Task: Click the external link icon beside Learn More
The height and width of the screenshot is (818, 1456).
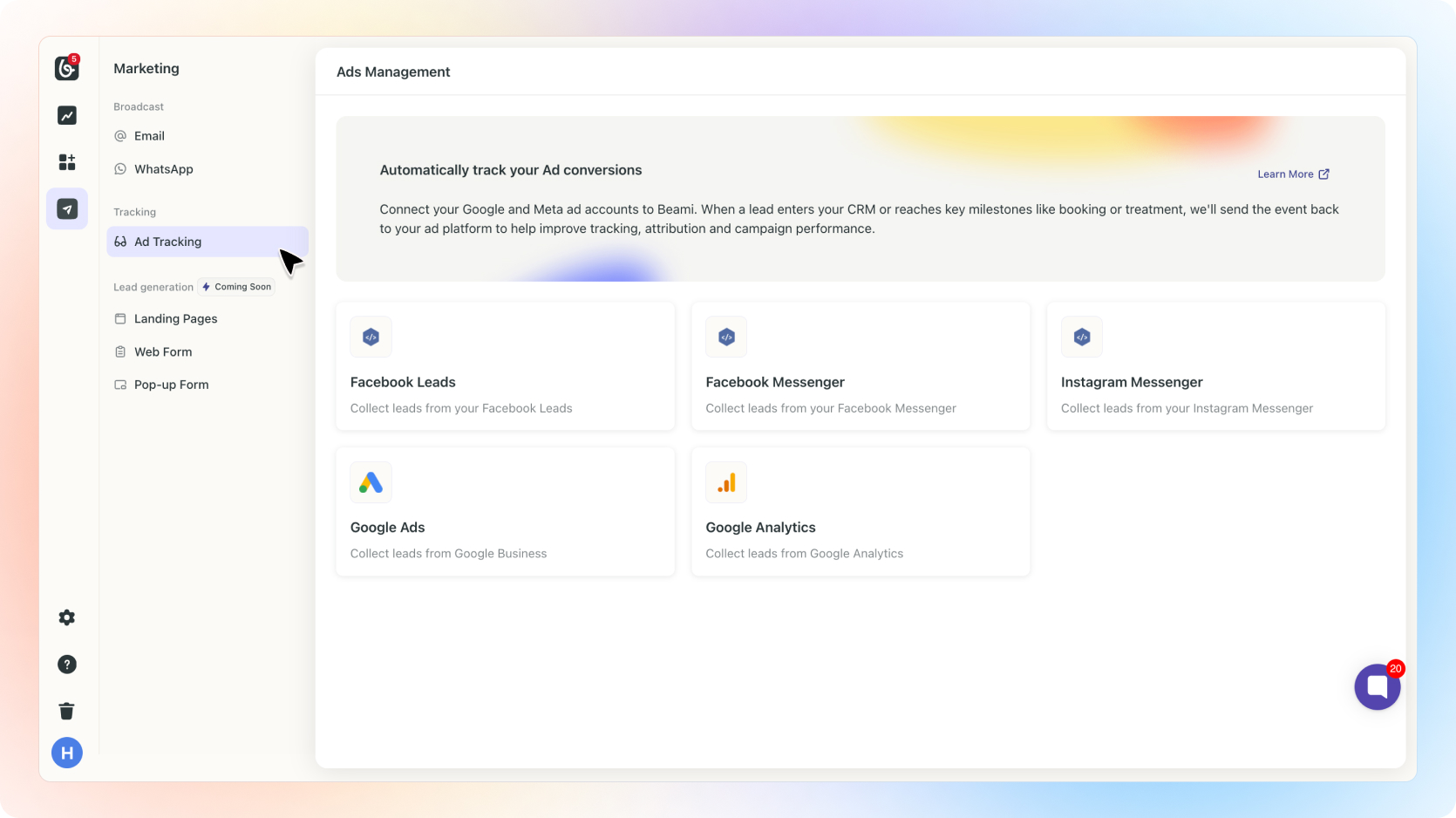Action: pyautogui.click(x=1323, y=174)
